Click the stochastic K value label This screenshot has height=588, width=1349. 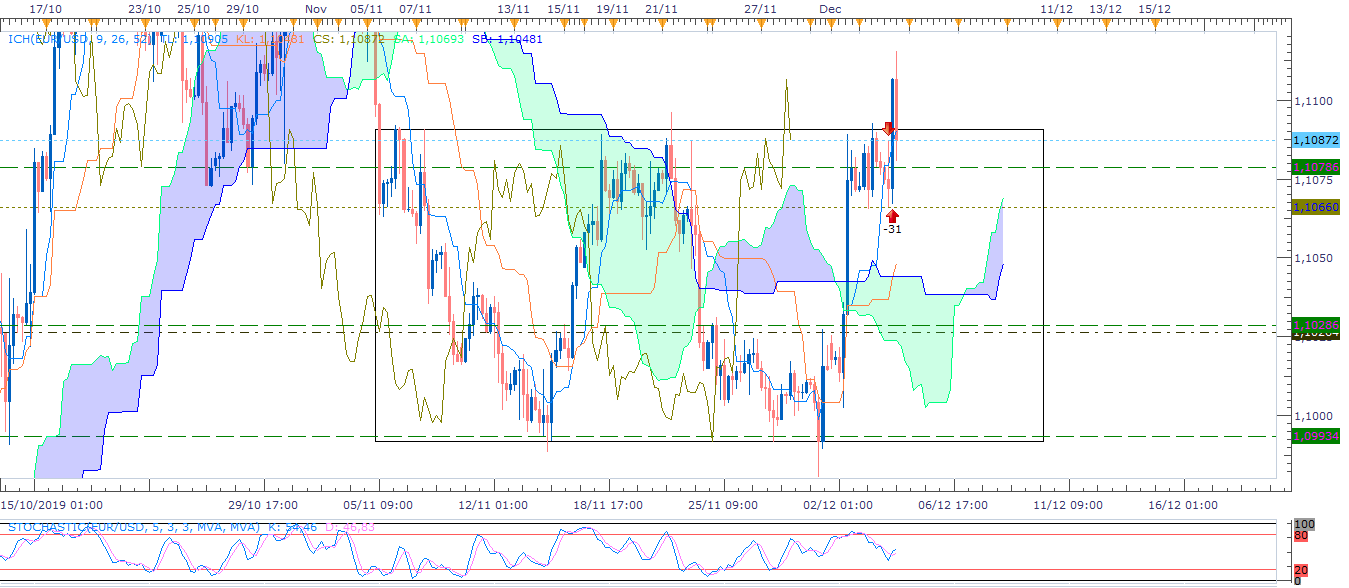pos(292,527)
